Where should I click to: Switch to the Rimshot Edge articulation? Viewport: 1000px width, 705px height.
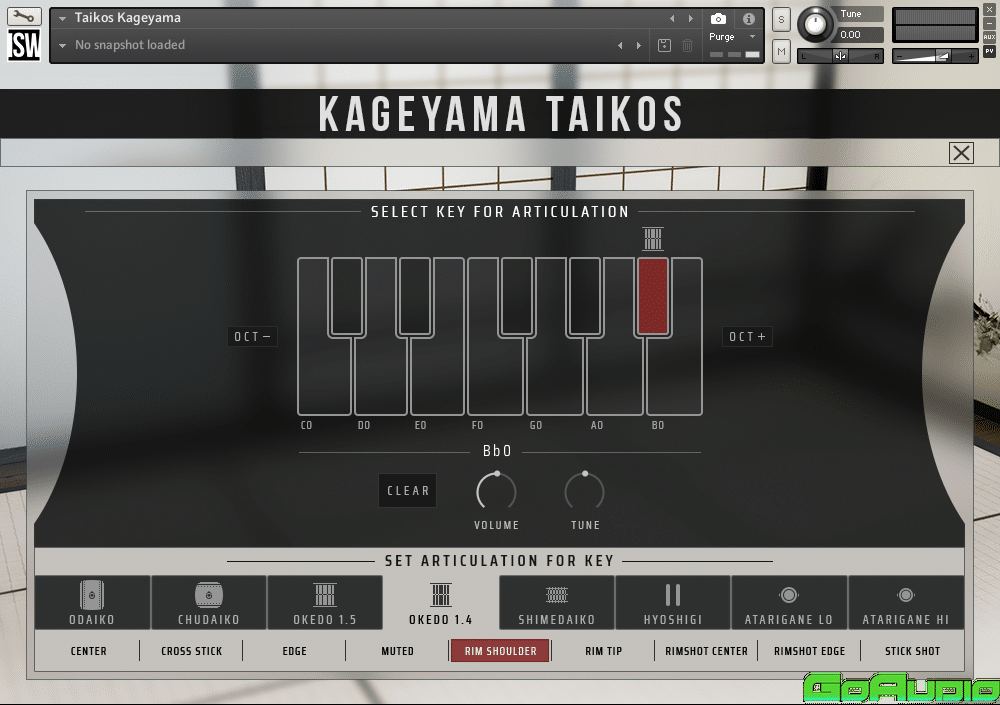point(809,651)
